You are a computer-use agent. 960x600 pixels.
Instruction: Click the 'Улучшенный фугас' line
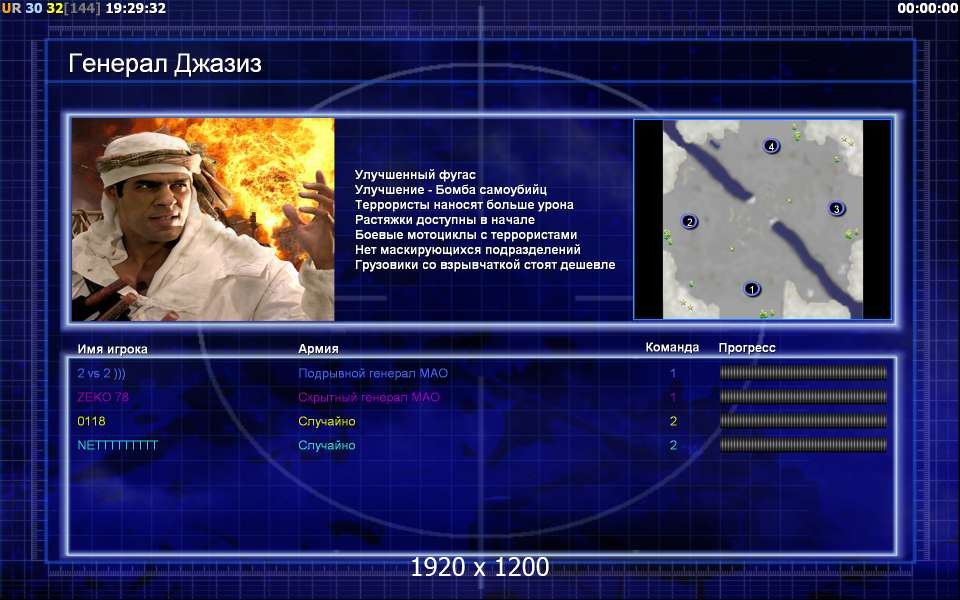[415, 174]
